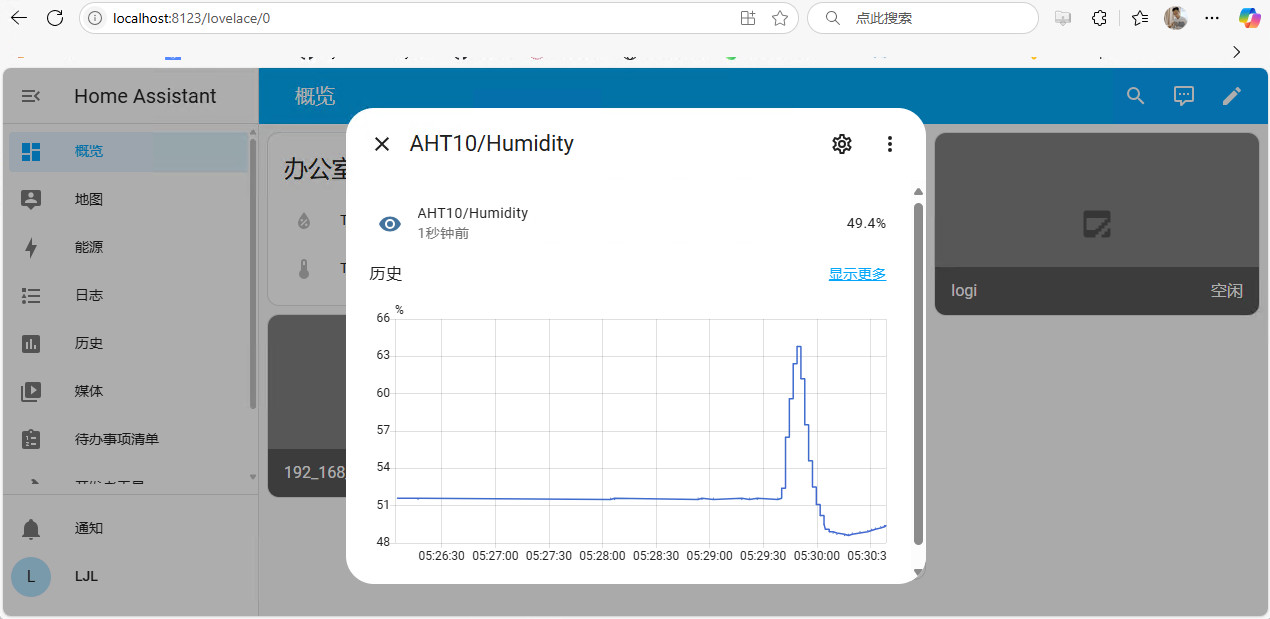Open 地图 in the sidebar

point(89,199)
